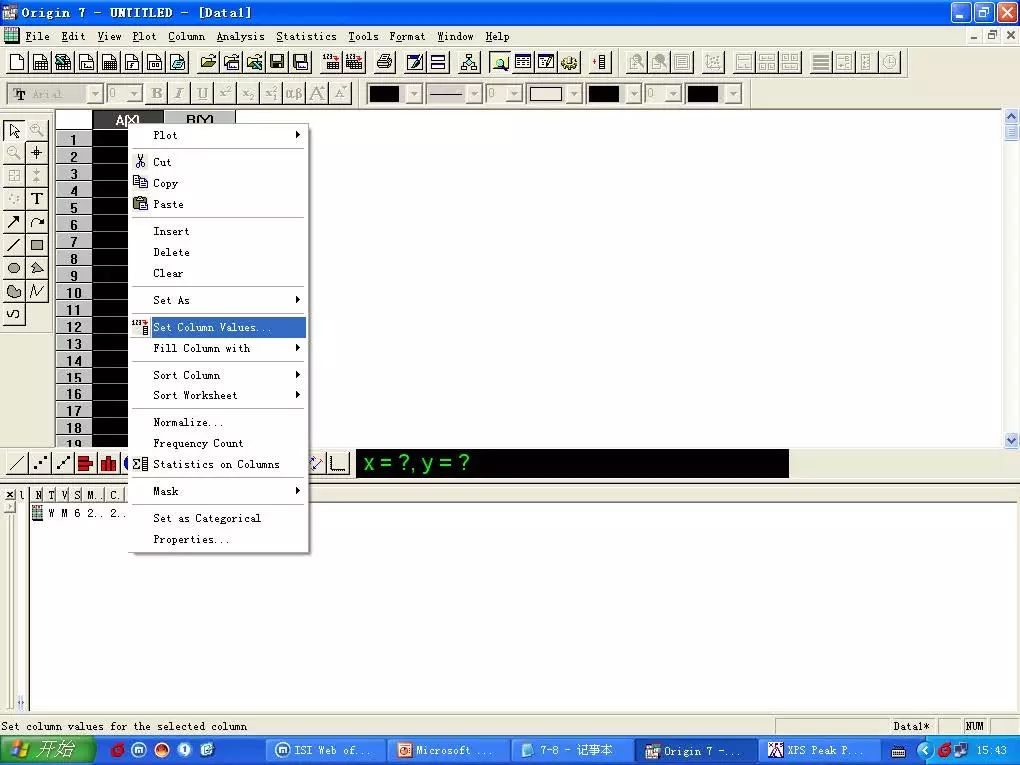Click the Results Log icon
Image resolution: width=1020 pixels, height=765 pixels.
click(523, 62)
